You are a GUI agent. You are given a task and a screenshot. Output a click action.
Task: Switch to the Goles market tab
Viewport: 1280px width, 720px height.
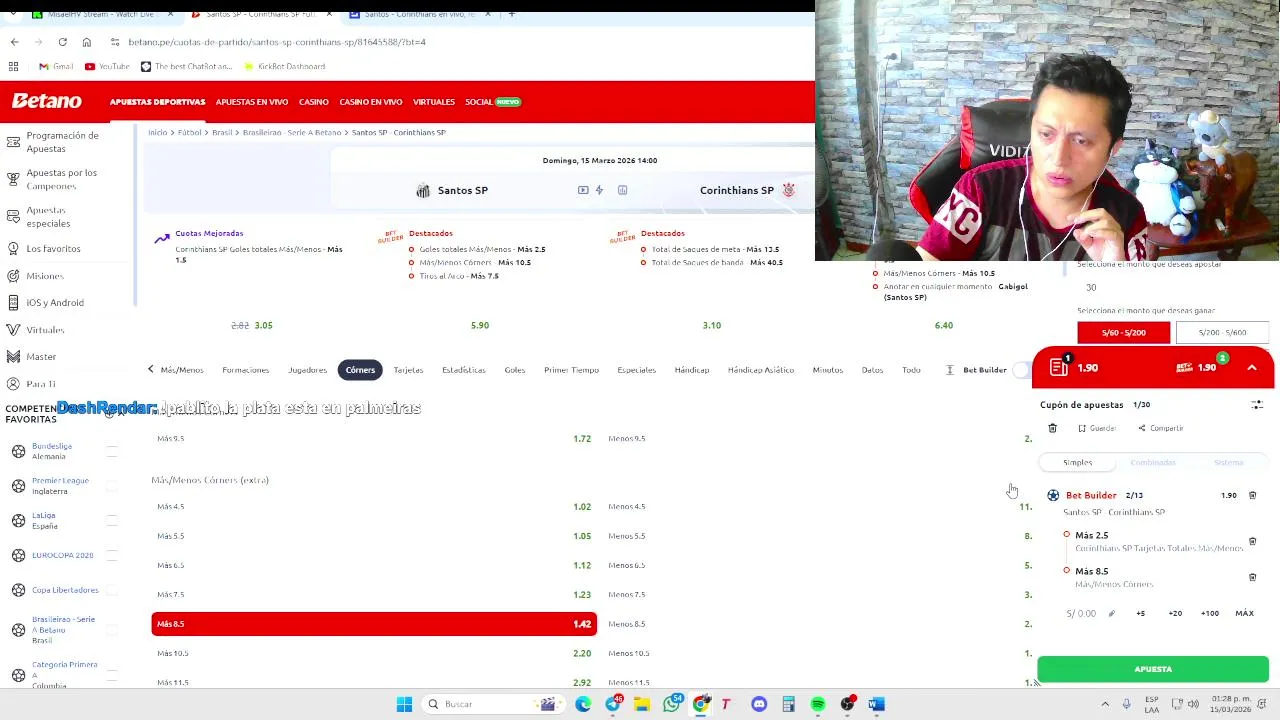tap(515, 370)
